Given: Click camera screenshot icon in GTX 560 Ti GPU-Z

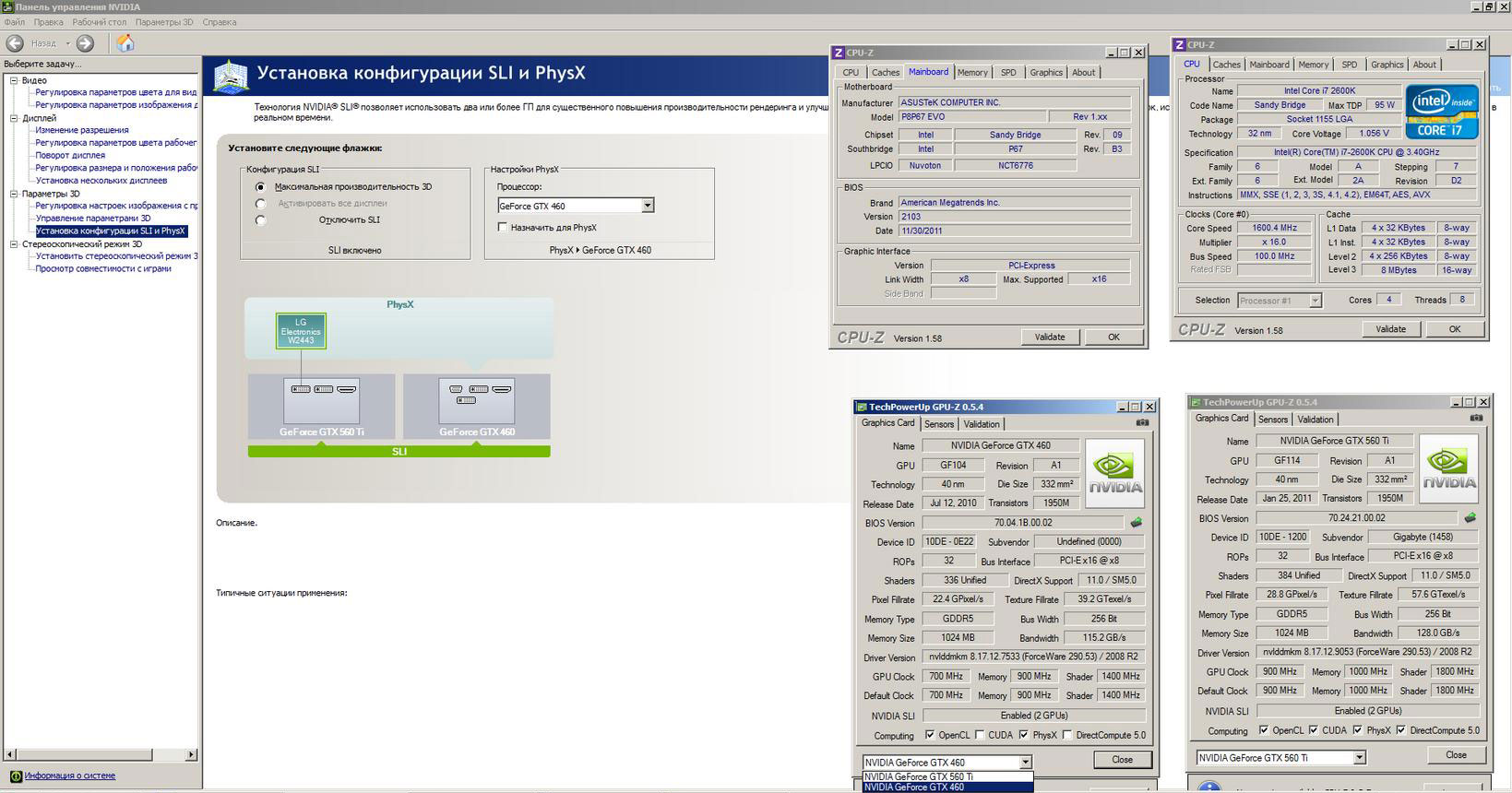Looking at the screenshot, I should point(1476,419).
